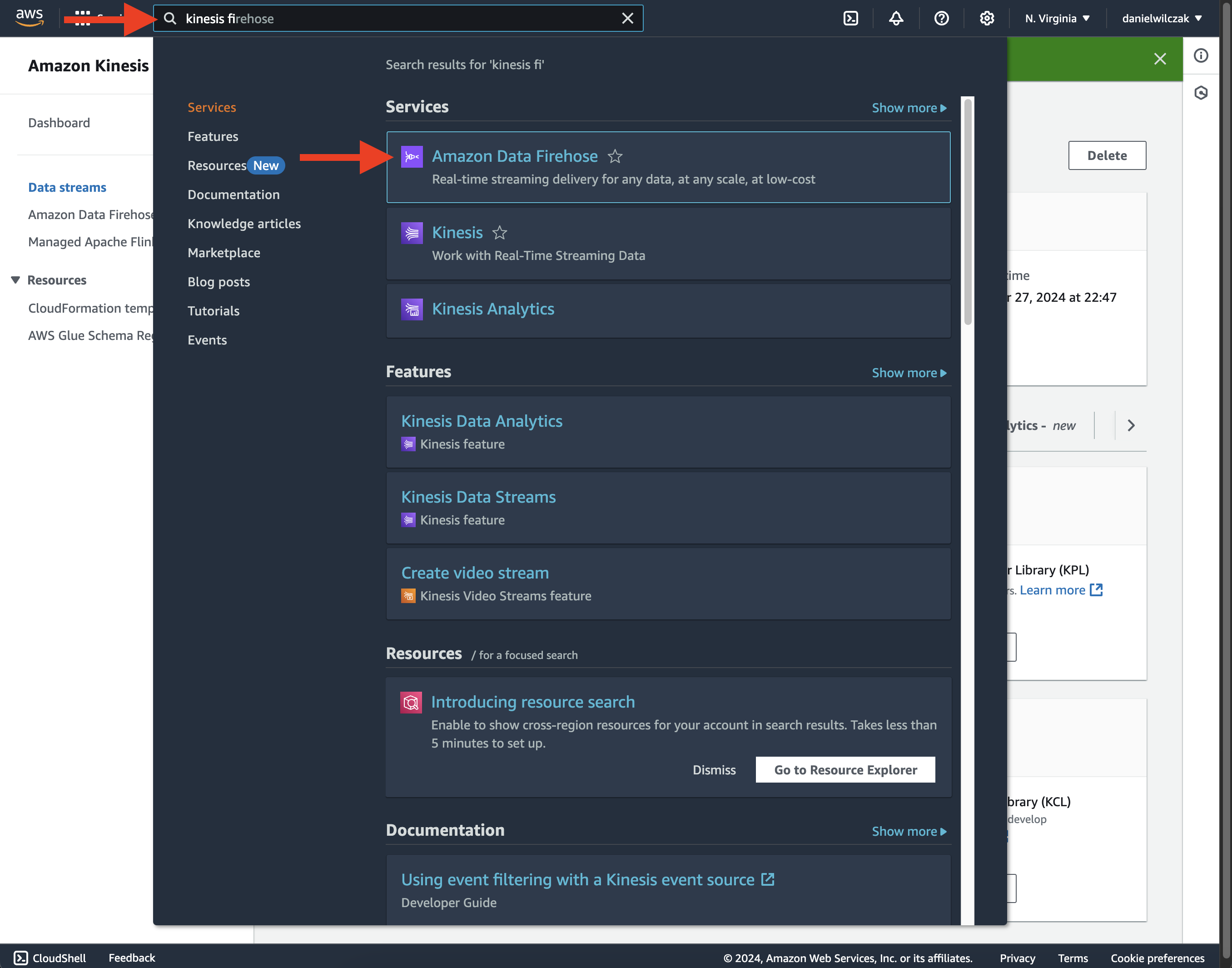Open Learn more external link
Viewport: 1232px width, 968px height.
click(x=1061, y=590)
